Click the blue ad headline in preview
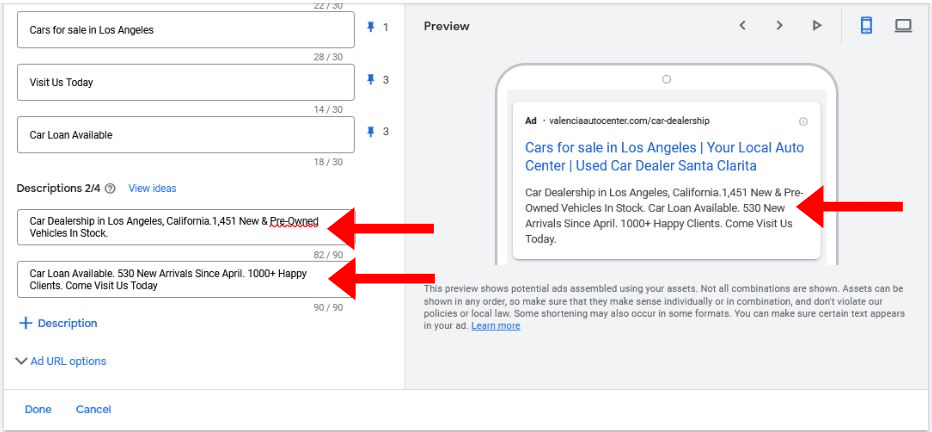This screenshot has height=432, width=932. (x=664, y=156)
